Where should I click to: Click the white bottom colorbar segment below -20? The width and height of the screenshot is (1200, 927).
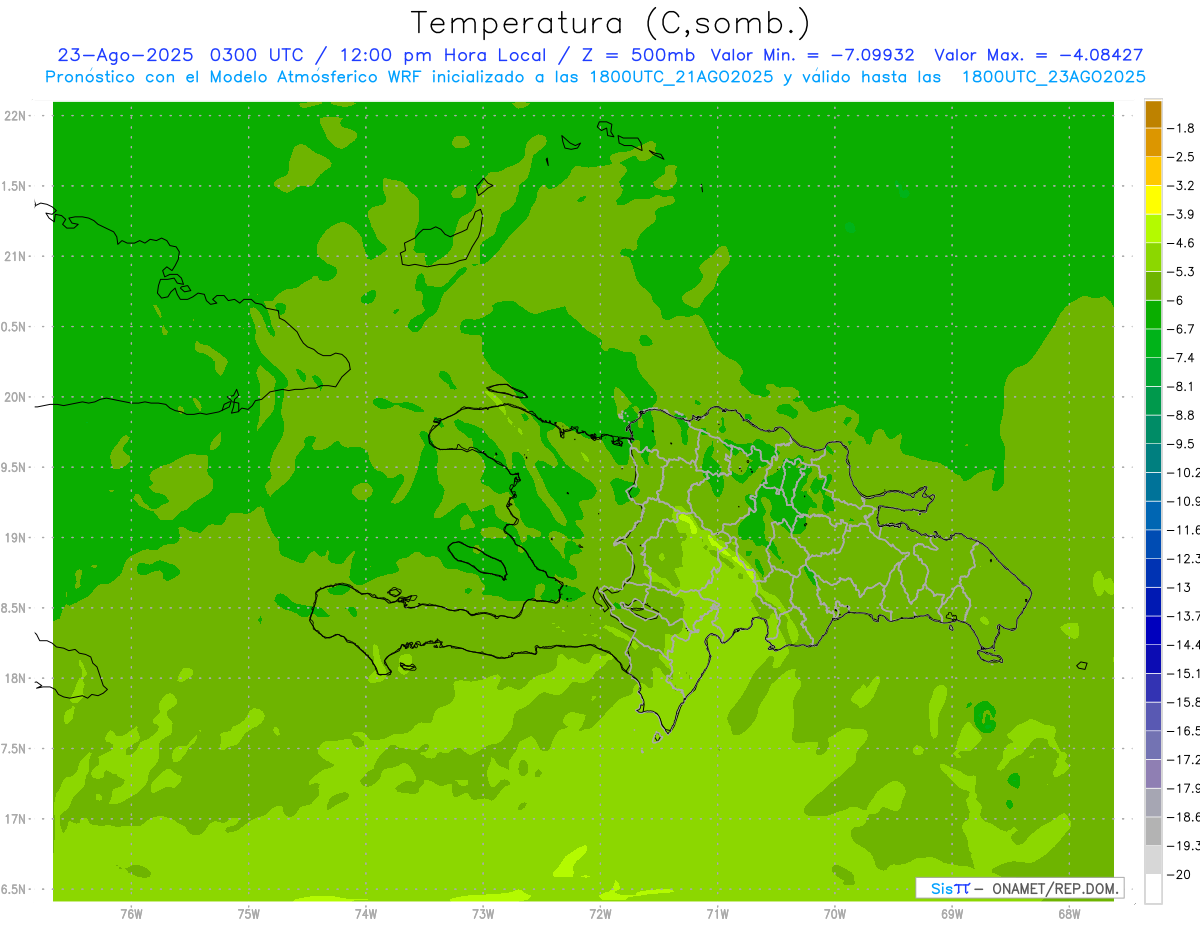[x=1153, y=888]
